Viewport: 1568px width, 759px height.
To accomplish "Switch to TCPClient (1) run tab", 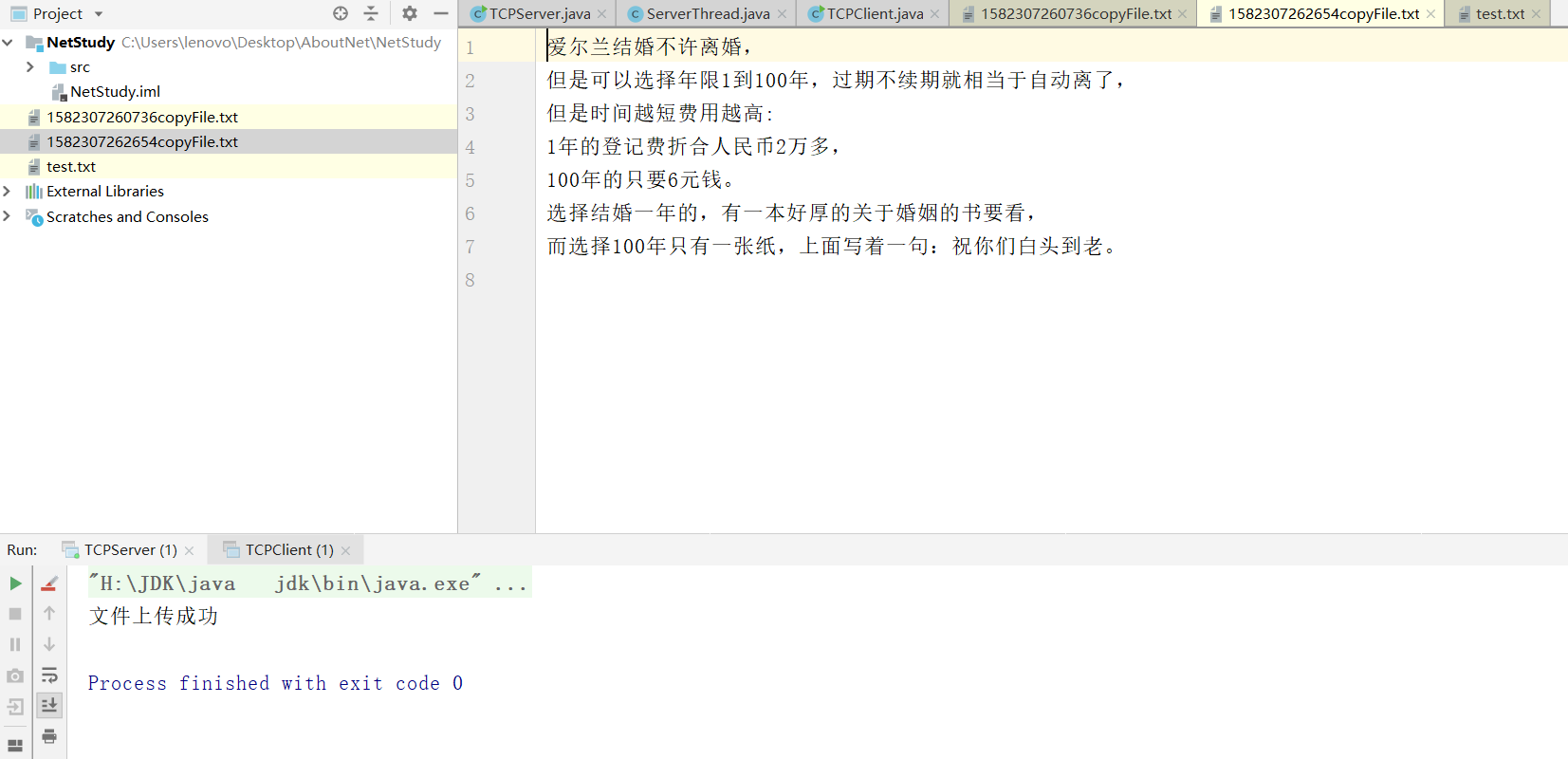I will tap(289, 550).
